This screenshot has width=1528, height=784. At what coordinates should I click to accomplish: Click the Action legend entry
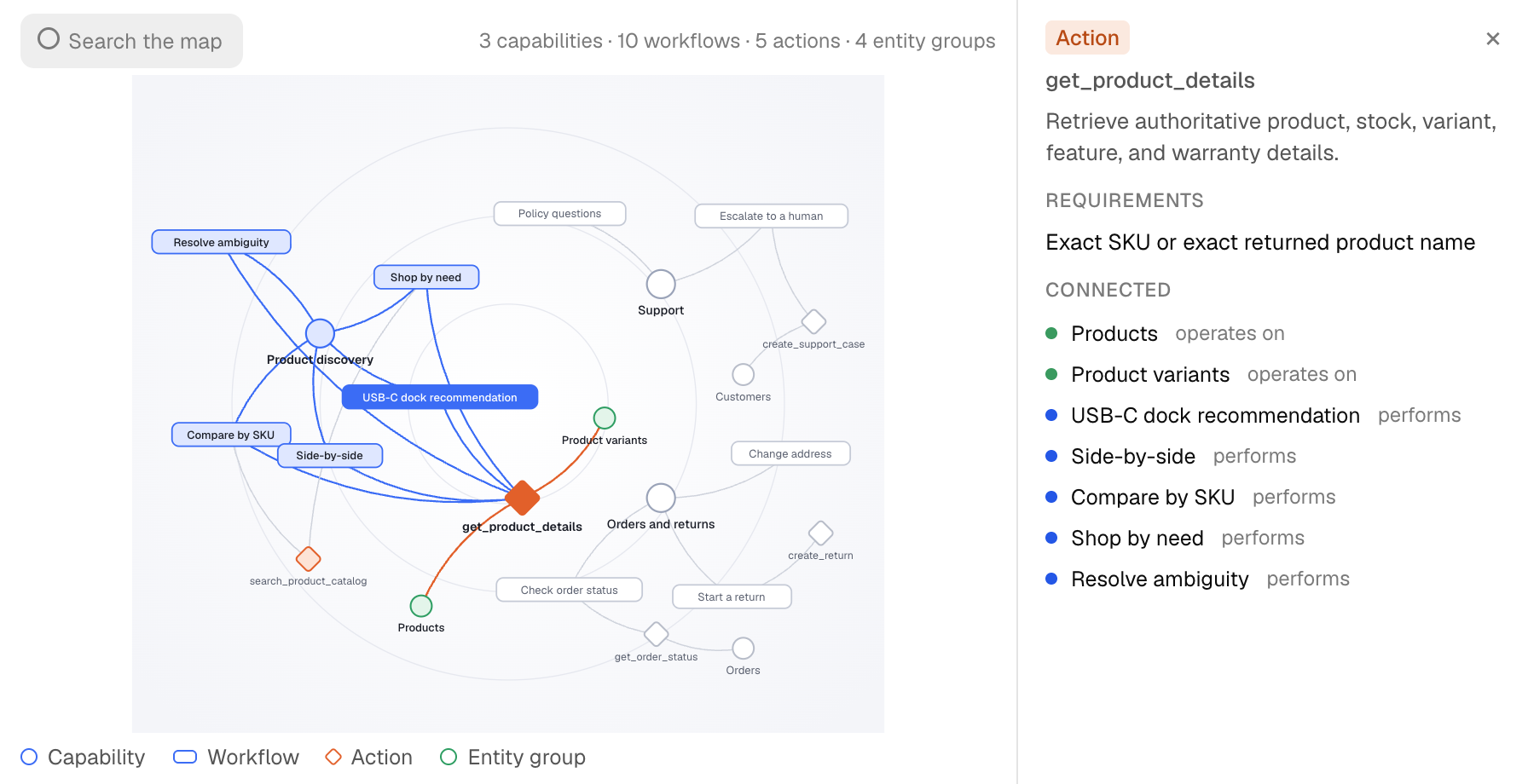368,757
